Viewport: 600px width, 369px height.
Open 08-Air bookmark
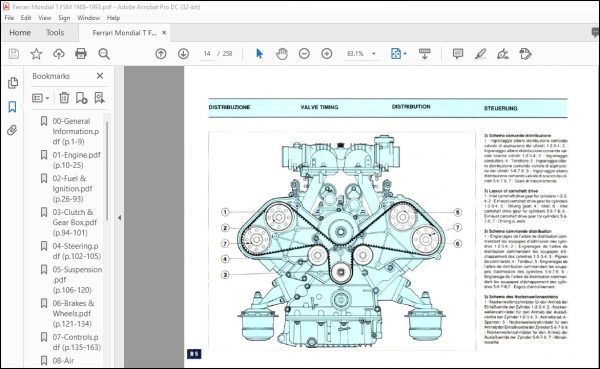tap(63, 361)
